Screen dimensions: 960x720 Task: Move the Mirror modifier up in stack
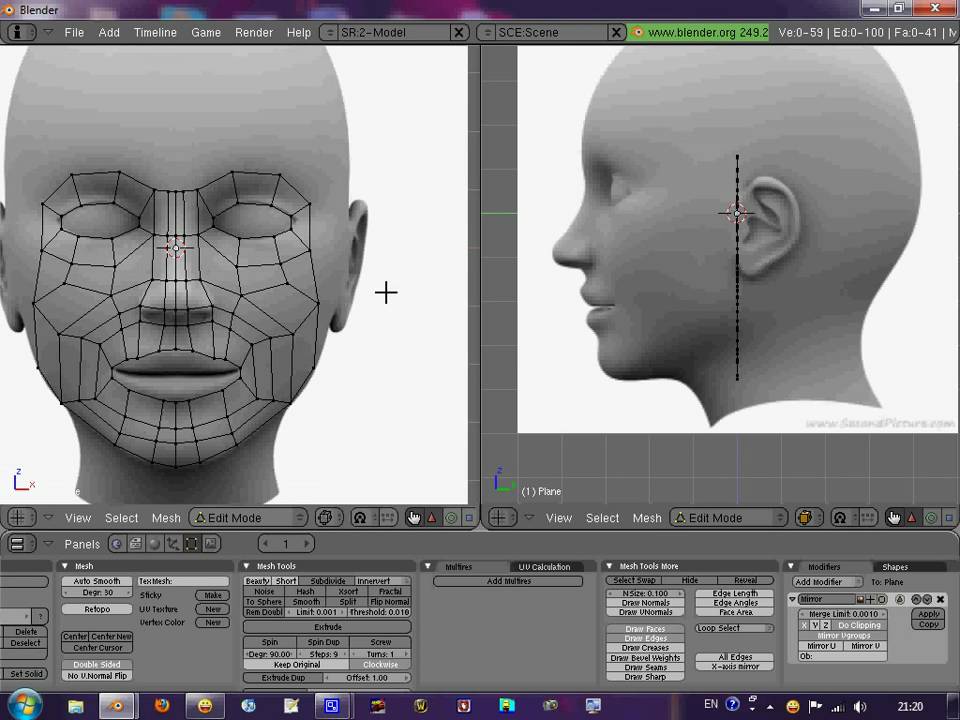pos(915,599)
